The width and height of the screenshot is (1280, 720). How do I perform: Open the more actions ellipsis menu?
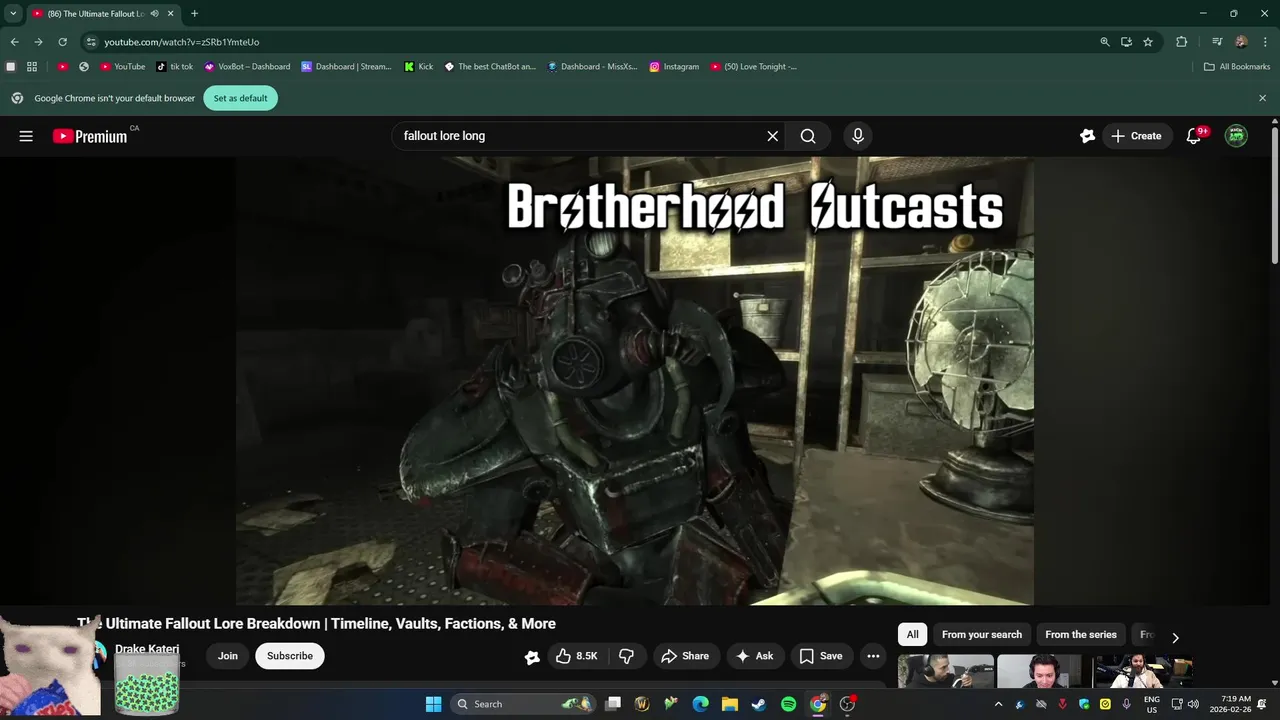(873, 656)
